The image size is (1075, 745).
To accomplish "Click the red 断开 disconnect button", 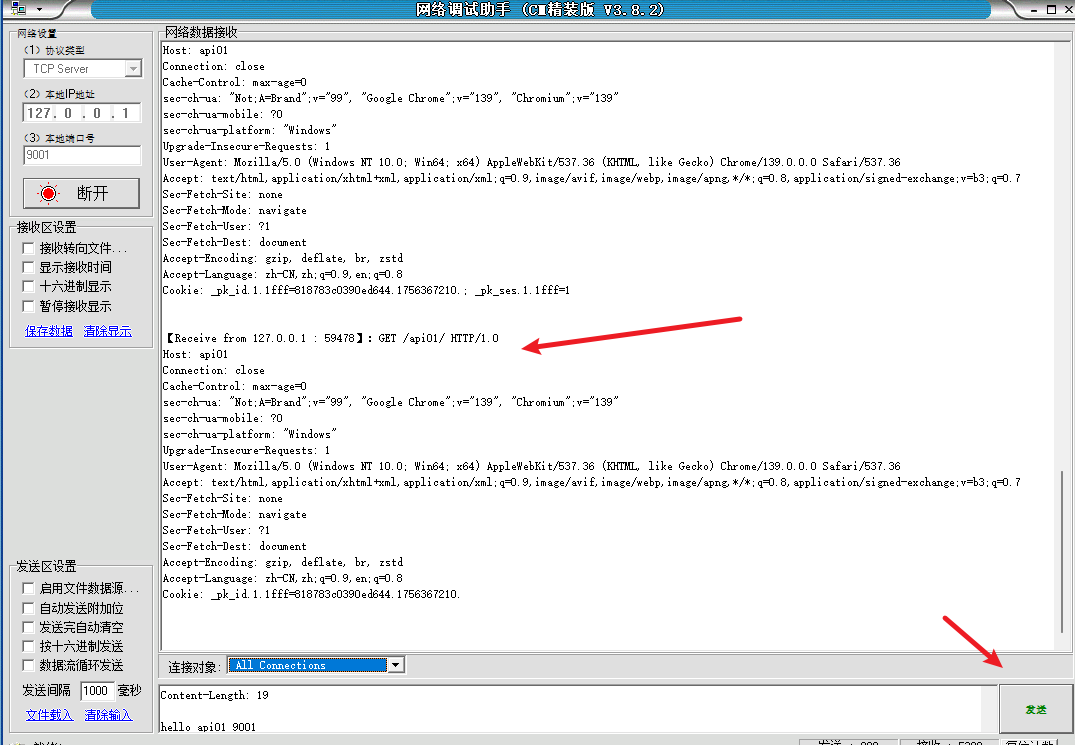I will 82,193.
